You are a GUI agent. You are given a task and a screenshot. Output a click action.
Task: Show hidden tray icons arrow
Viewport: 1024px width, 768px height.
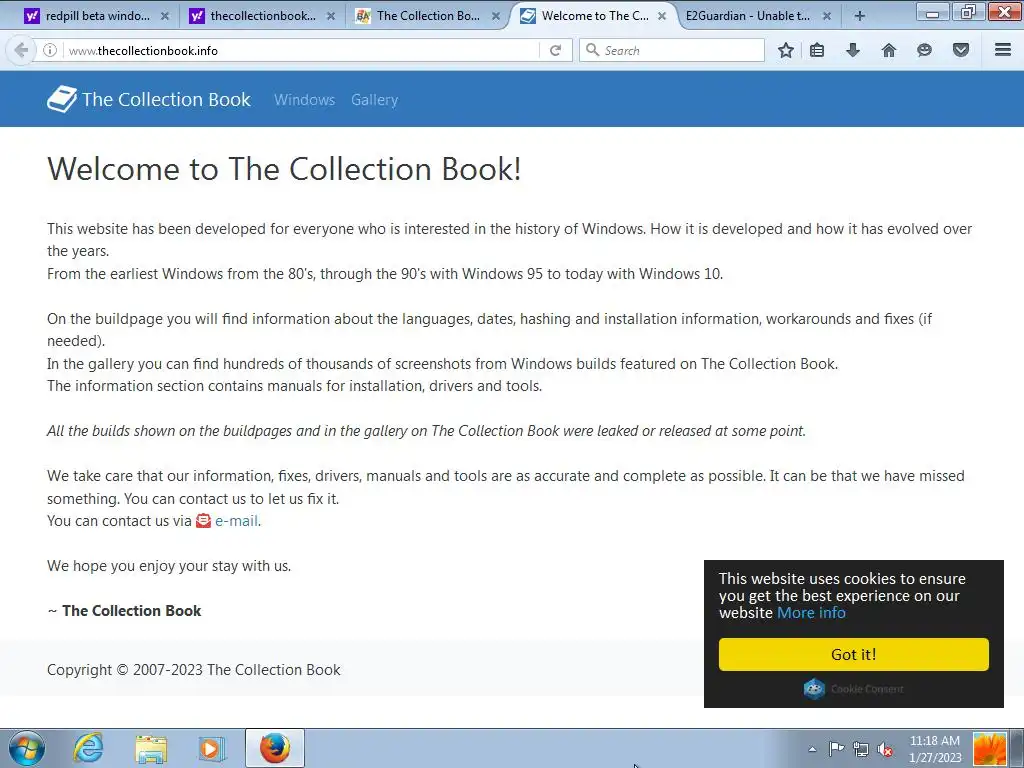[x=812, y=749]
